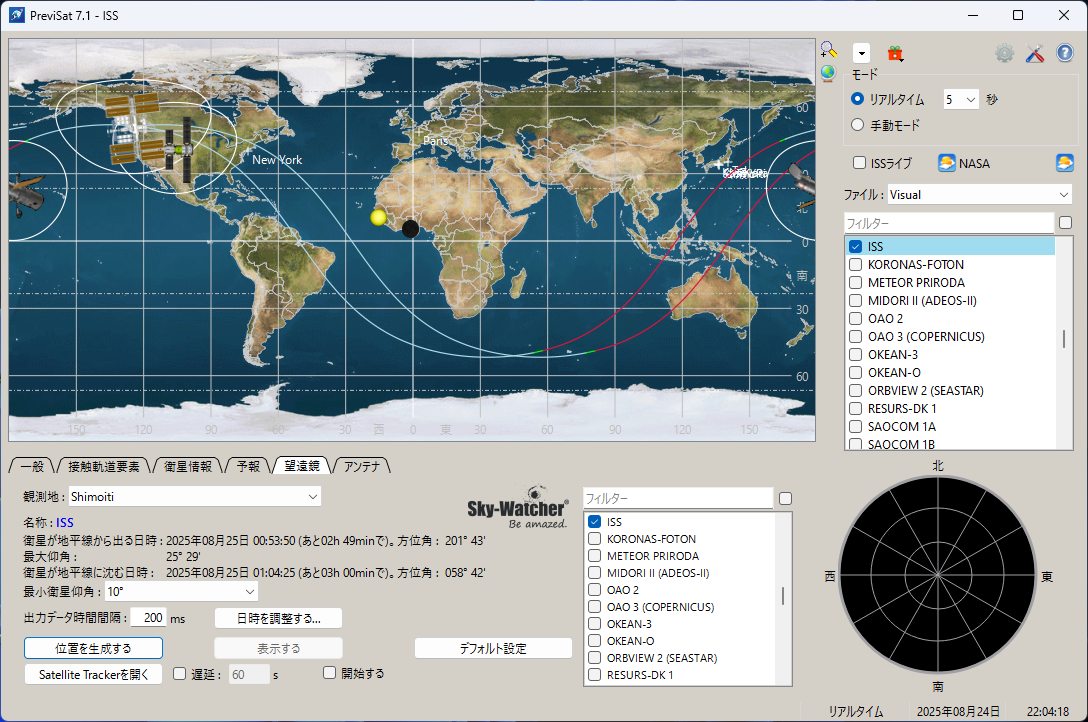
Task: Check MIDORI II (ADEOS-II) in telescope tab list
Action: coord(595,573)
